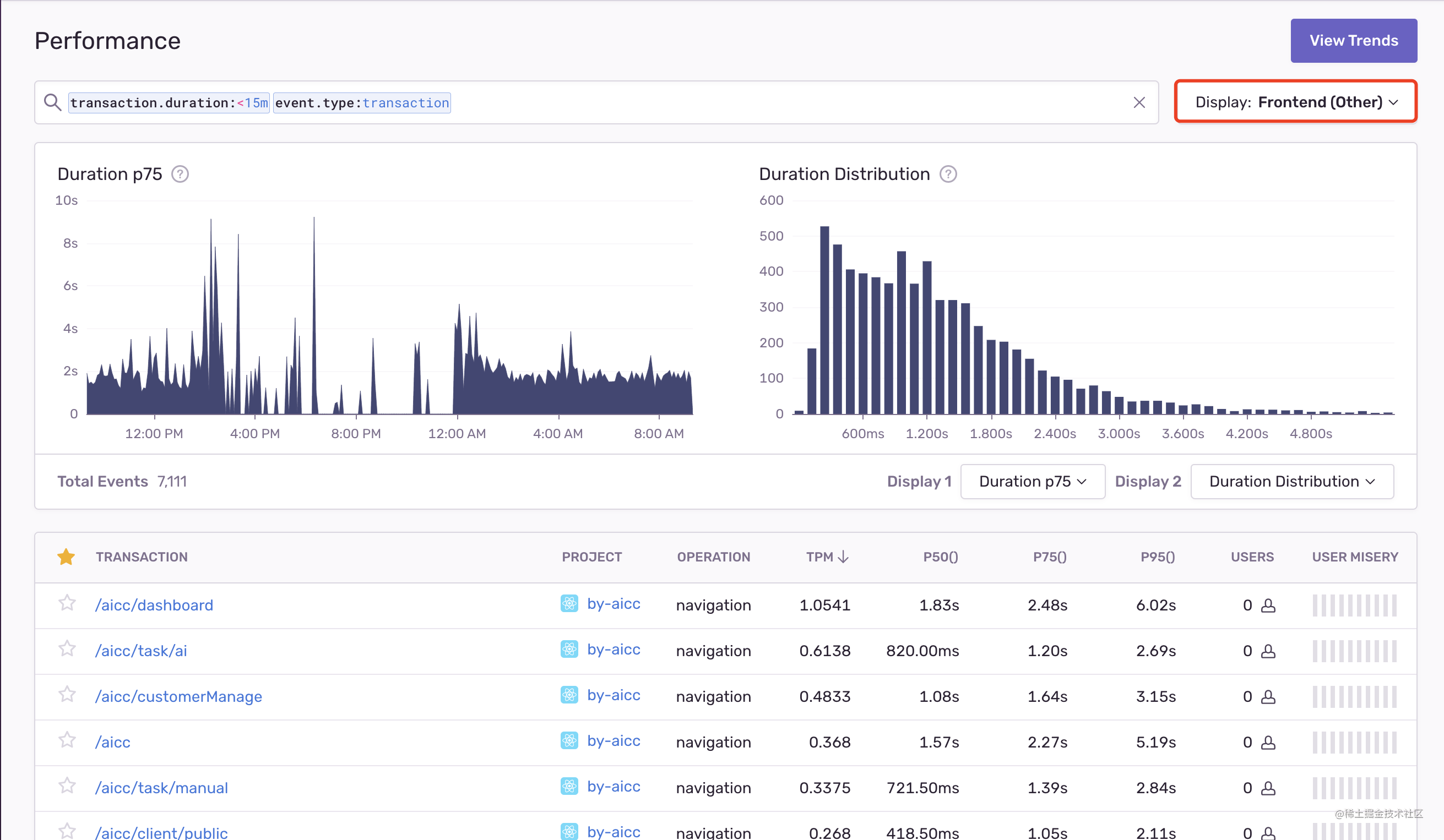The width and height of the screenshot is (1444, 840).
Task: Click P50 value 820.00ms
Action: [x=922, y=651]
